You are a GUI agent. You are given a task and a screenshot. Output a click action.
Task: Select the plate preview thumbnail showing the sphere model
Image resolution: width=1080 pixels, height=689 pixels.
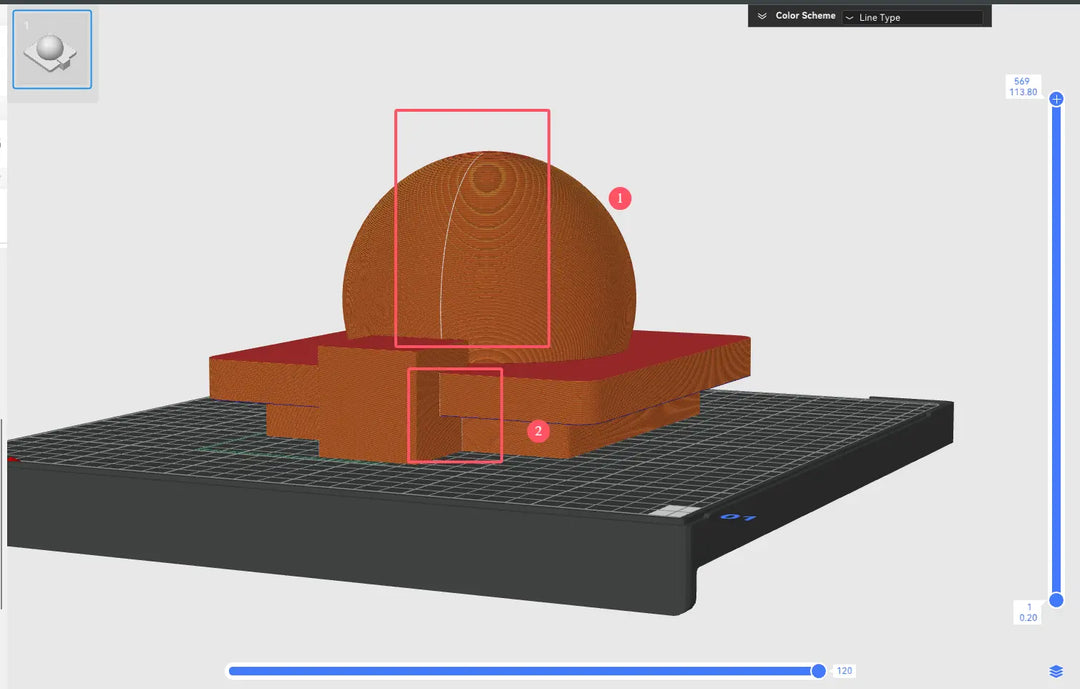(51, 47)
